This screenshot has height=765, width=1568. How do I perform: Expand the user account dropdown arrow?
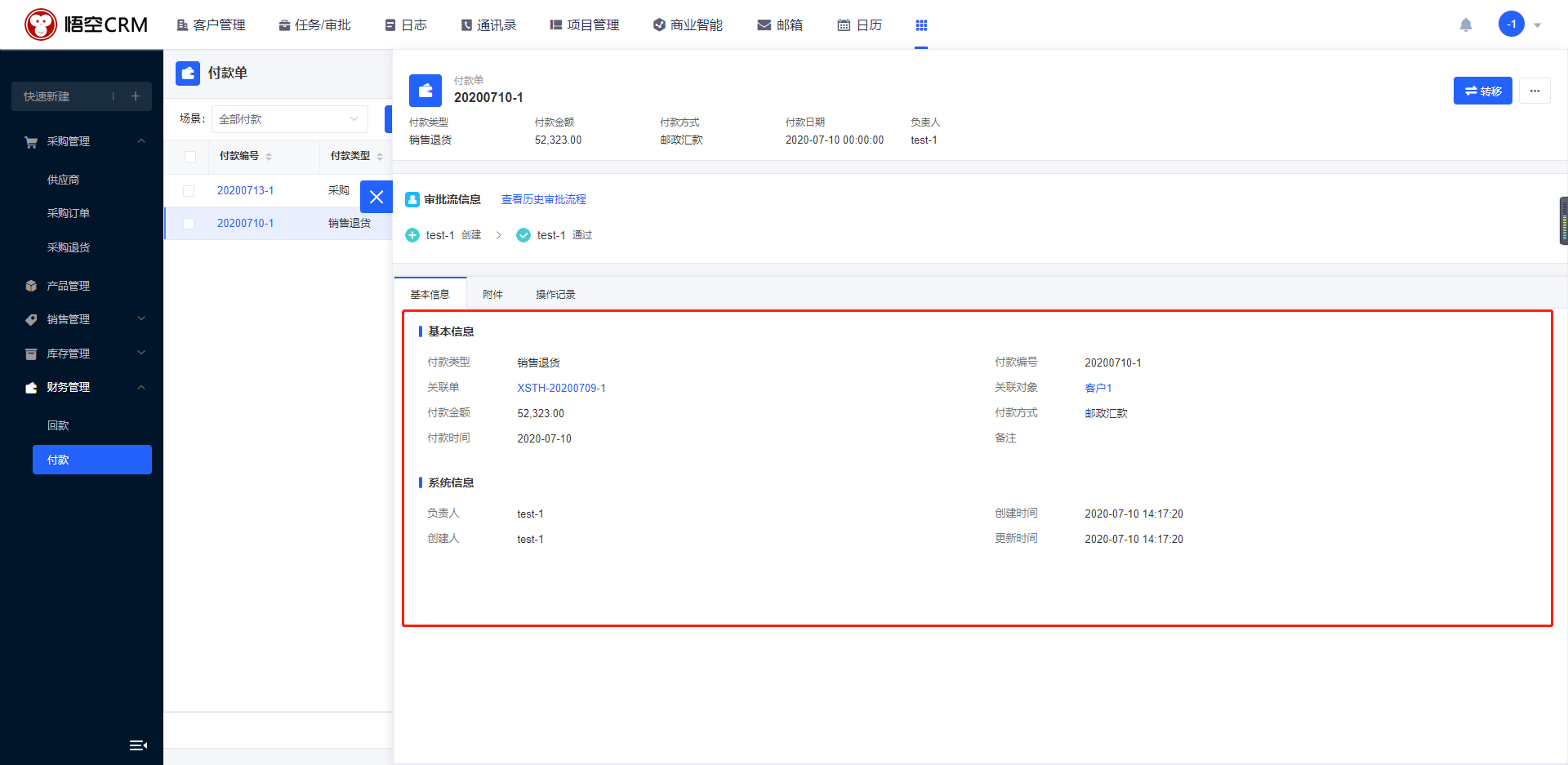(x=1537, y=25)
